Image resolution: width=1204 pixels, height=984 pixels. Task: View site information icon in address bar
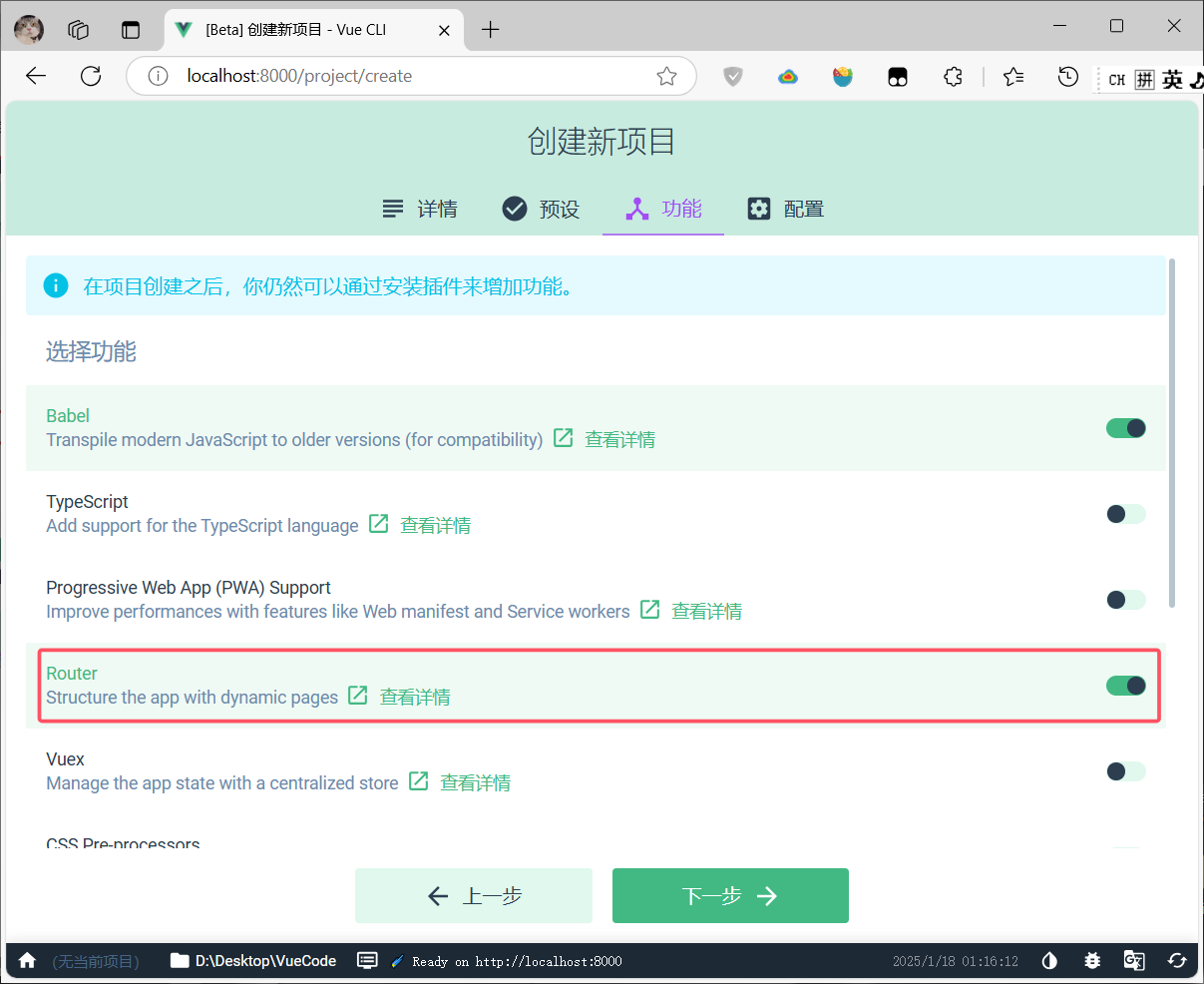tap(158, 76)
